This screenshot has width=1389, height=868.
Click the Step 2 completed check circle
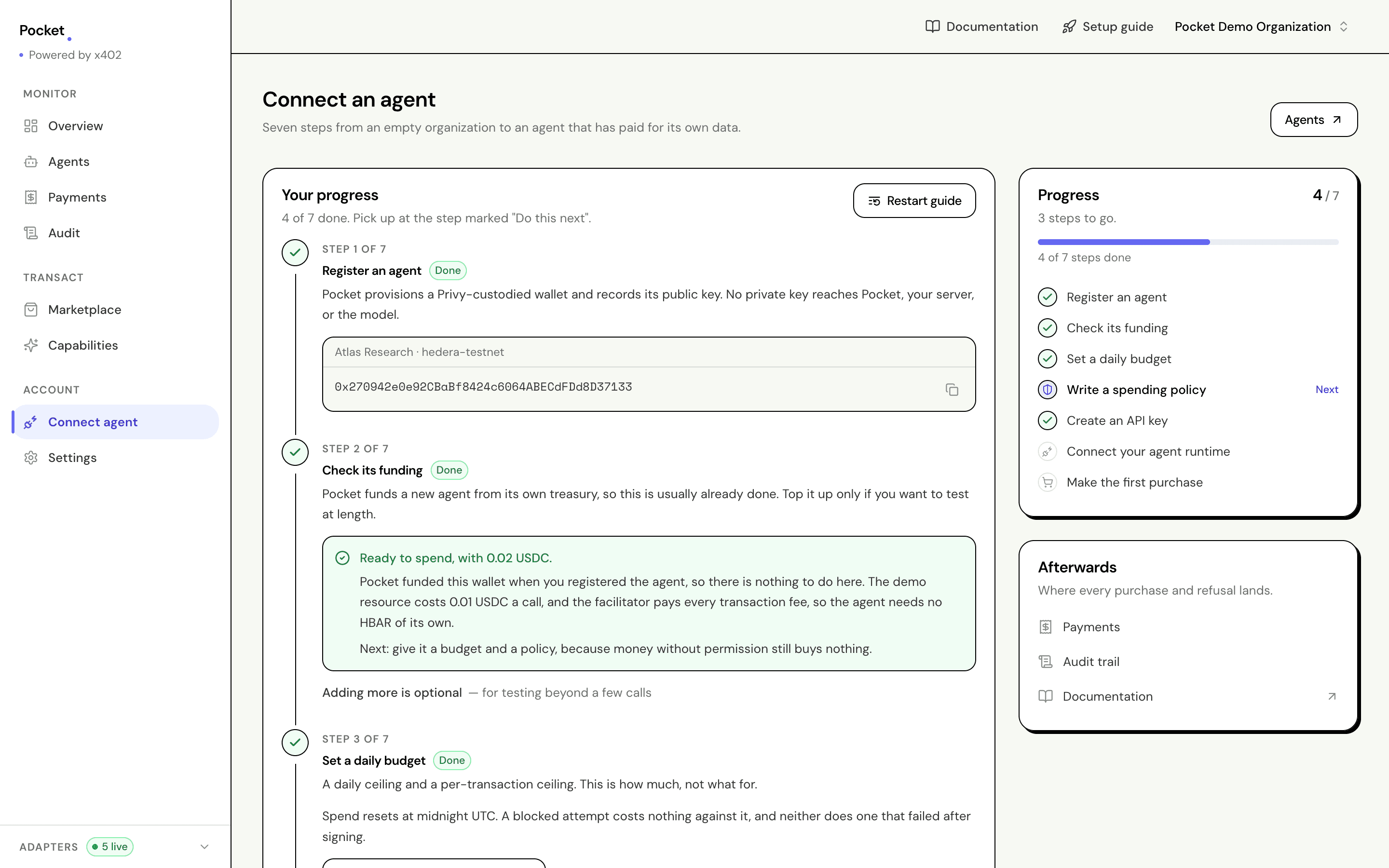(295, 452)
